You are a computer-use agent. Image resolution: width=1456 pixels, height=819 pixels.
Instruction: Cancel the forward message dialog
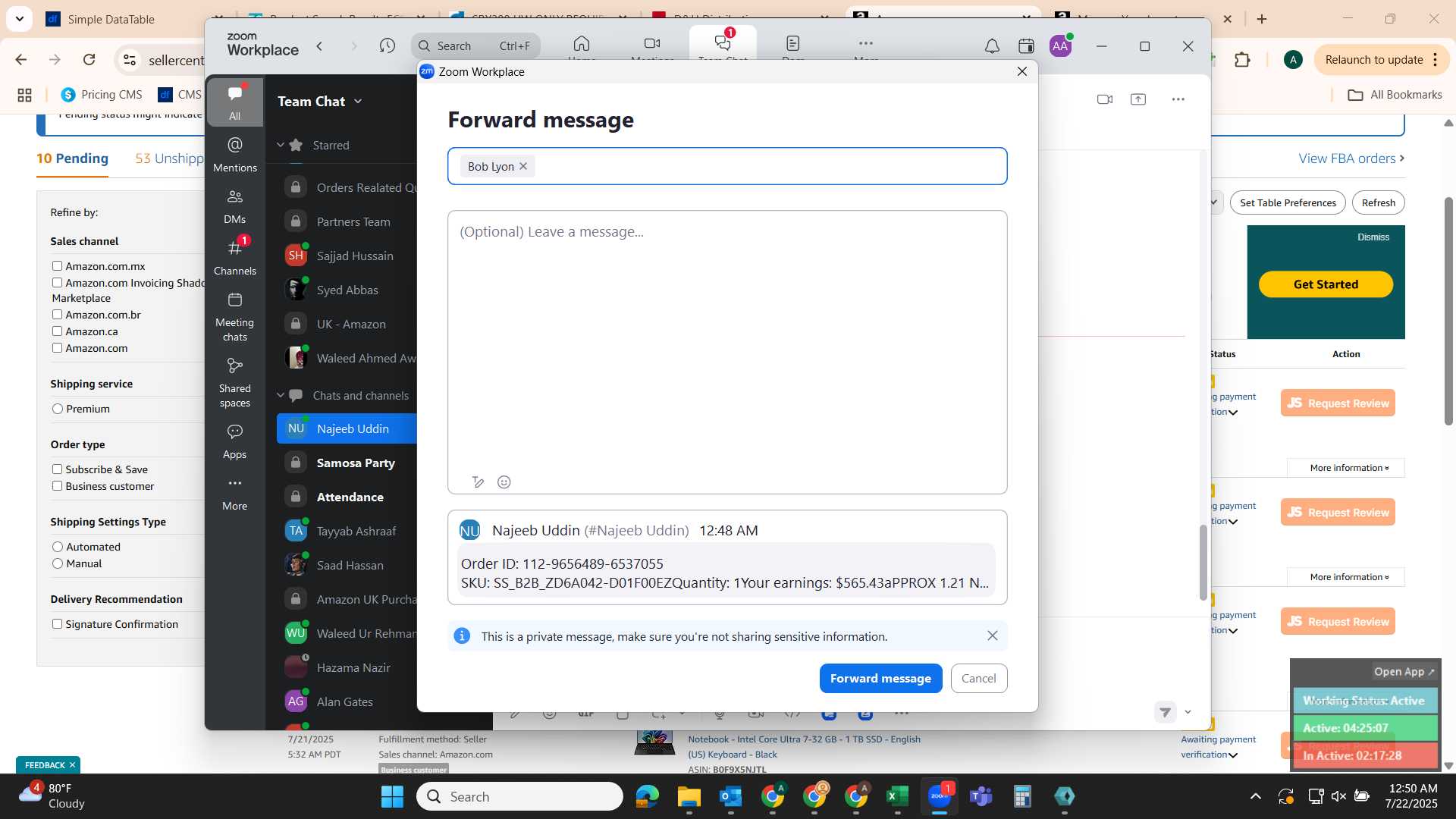click(x=979, y=678)
